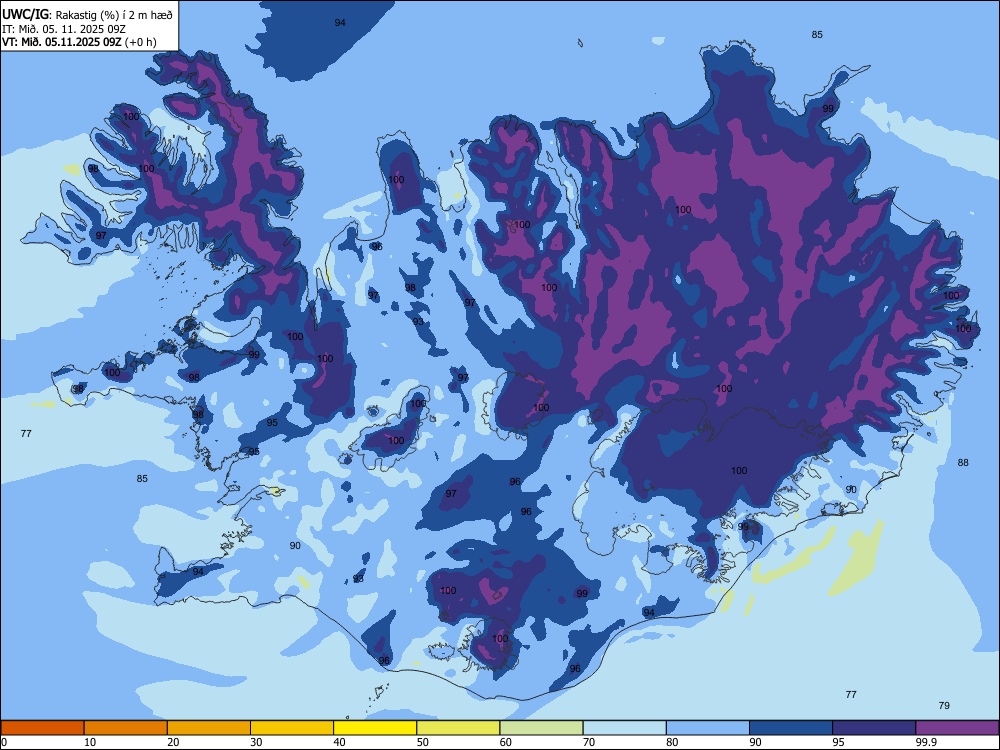The height and width of the screenshot is (750, 1000).
Task: Click the 'VT: Mið. 05.11.2025 09Z (+0 h)' line
Action: point(79,42)
